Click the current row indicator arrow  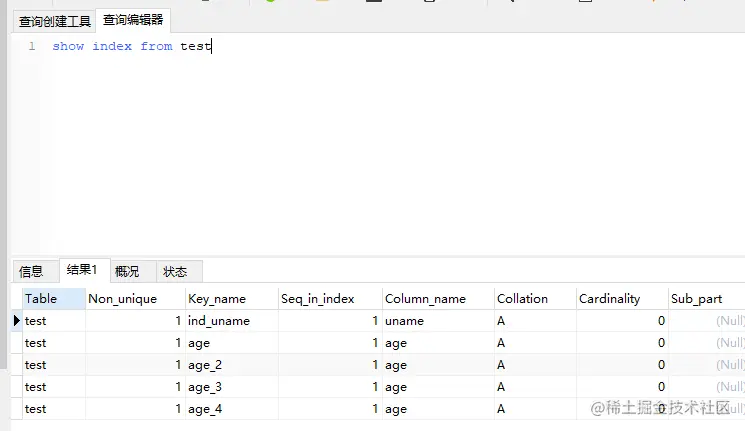click(x=16, y=321)
